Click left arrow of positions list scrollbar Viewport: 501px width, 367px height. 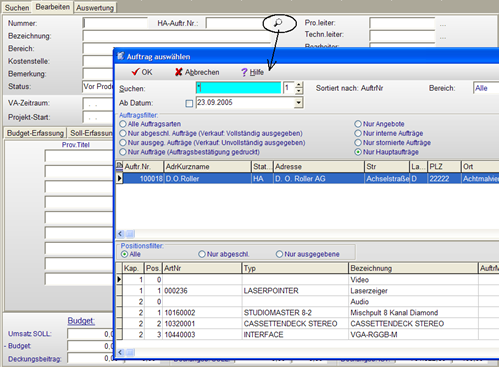point(120,352)
